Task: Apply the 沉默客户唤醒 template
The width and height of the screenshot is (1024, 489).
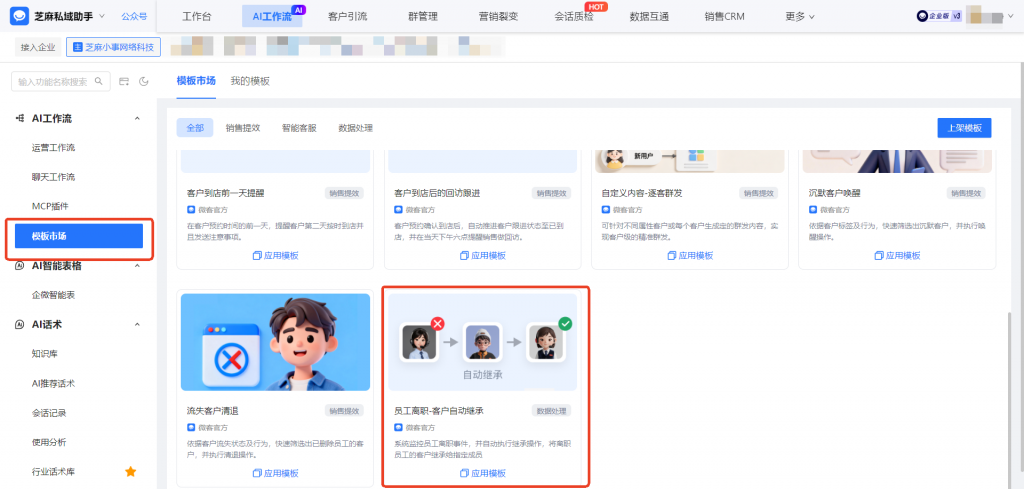Action: (x=897, y=256)
